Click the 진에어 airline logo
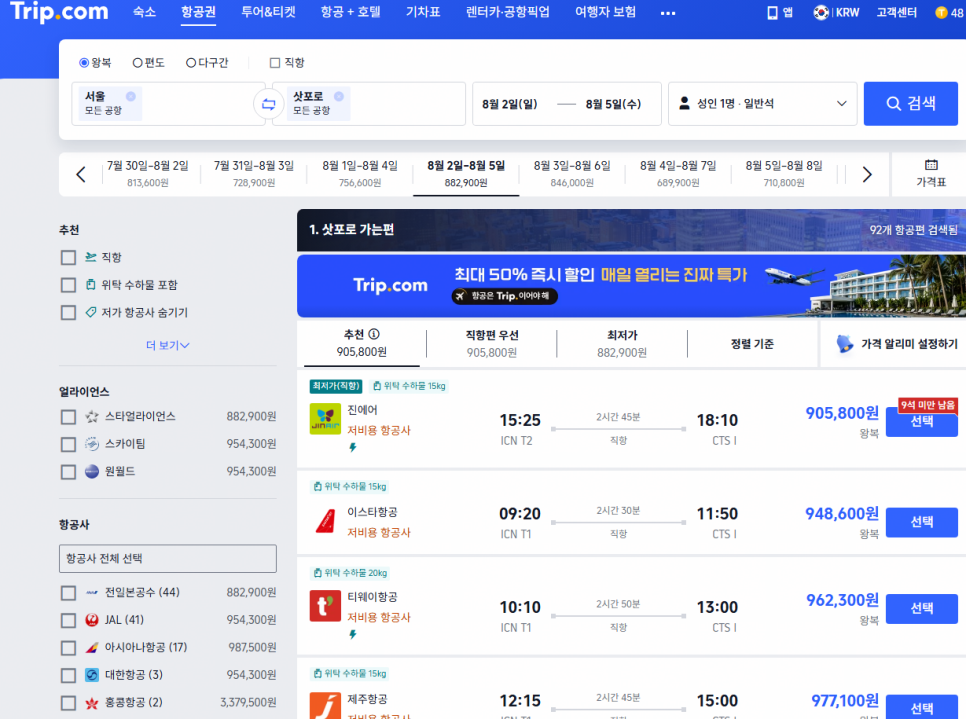The image size is (966, 719). 325,419
